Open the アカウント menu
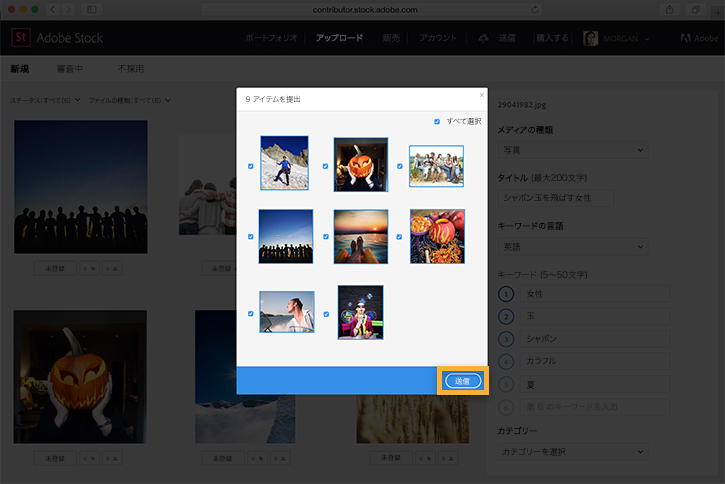 [438, 38]
